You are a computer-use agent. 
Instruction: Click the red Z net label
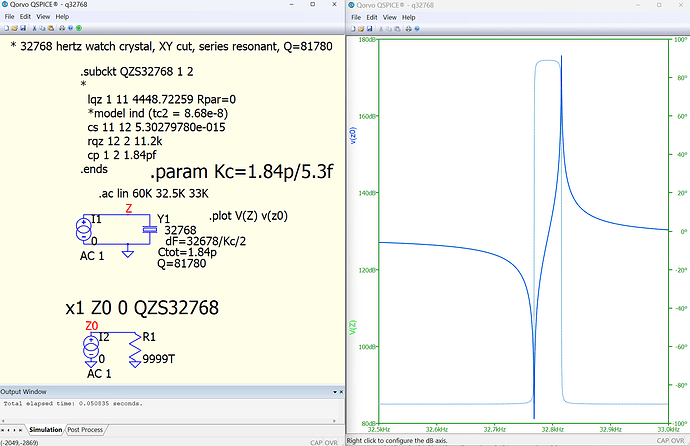128,208
